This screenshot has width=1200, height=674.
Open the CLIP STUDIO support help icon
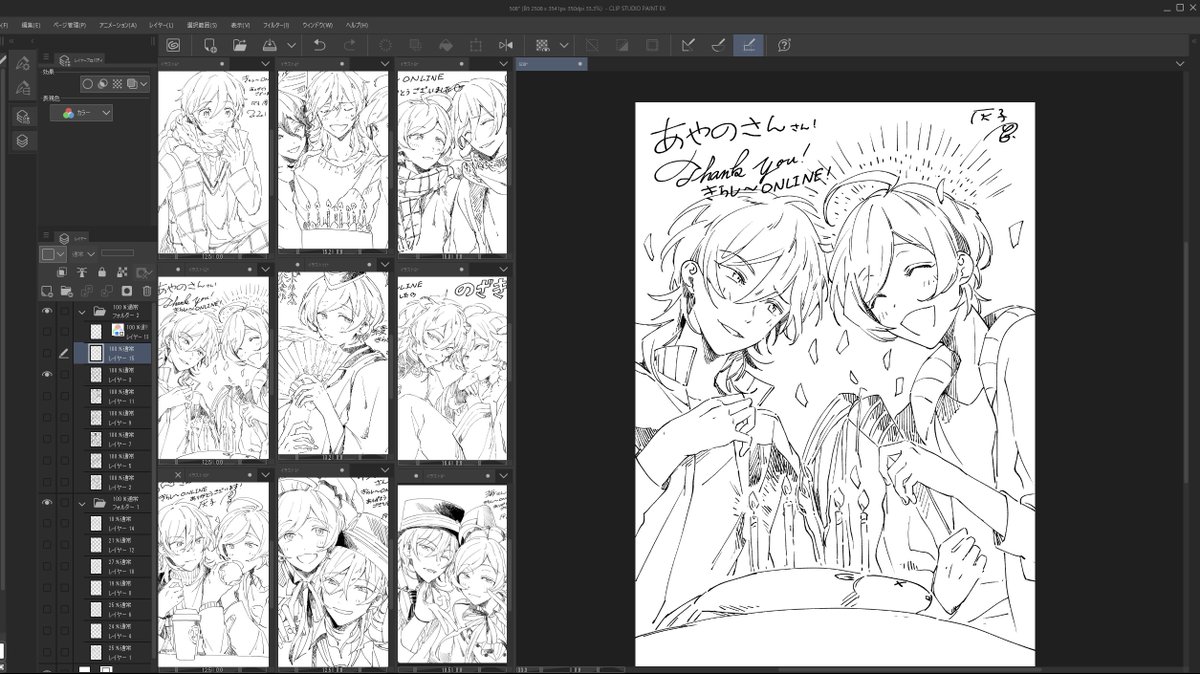[x=784, y=45]
